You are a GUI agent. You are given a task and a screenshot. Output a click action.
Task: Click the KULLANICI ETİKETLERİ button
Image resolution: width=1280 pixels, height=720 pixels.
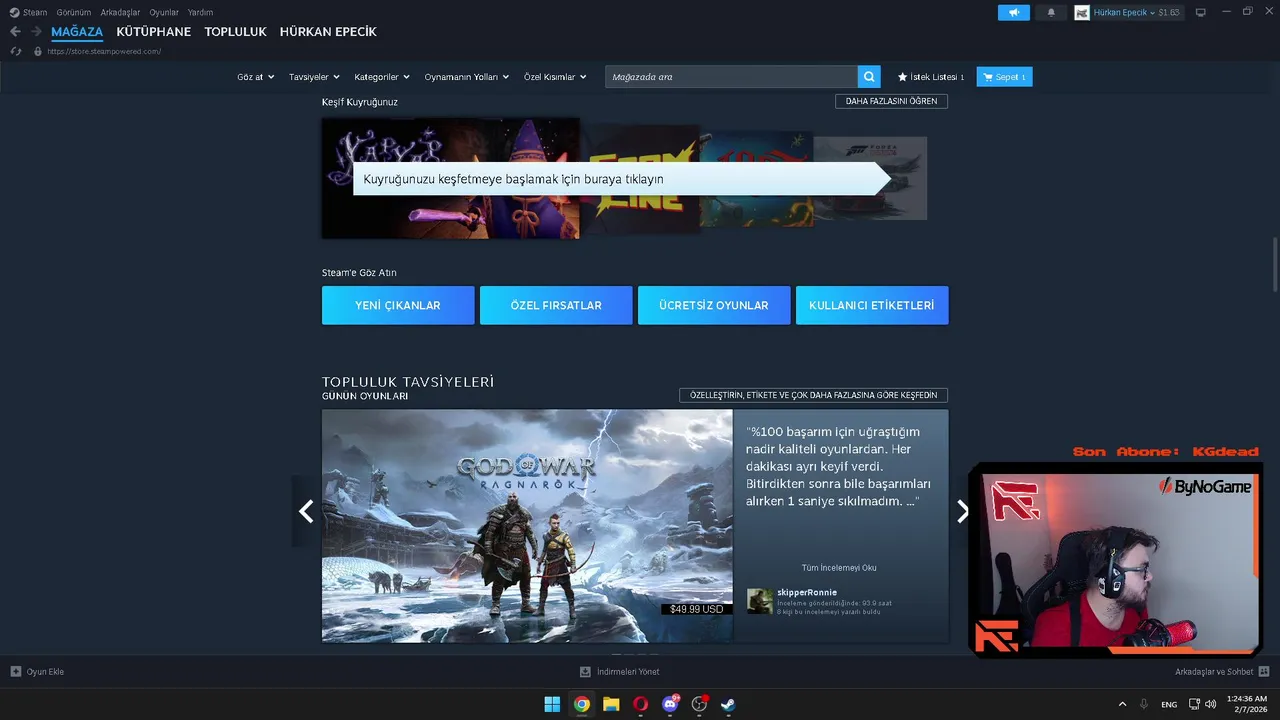click(872, 305)
